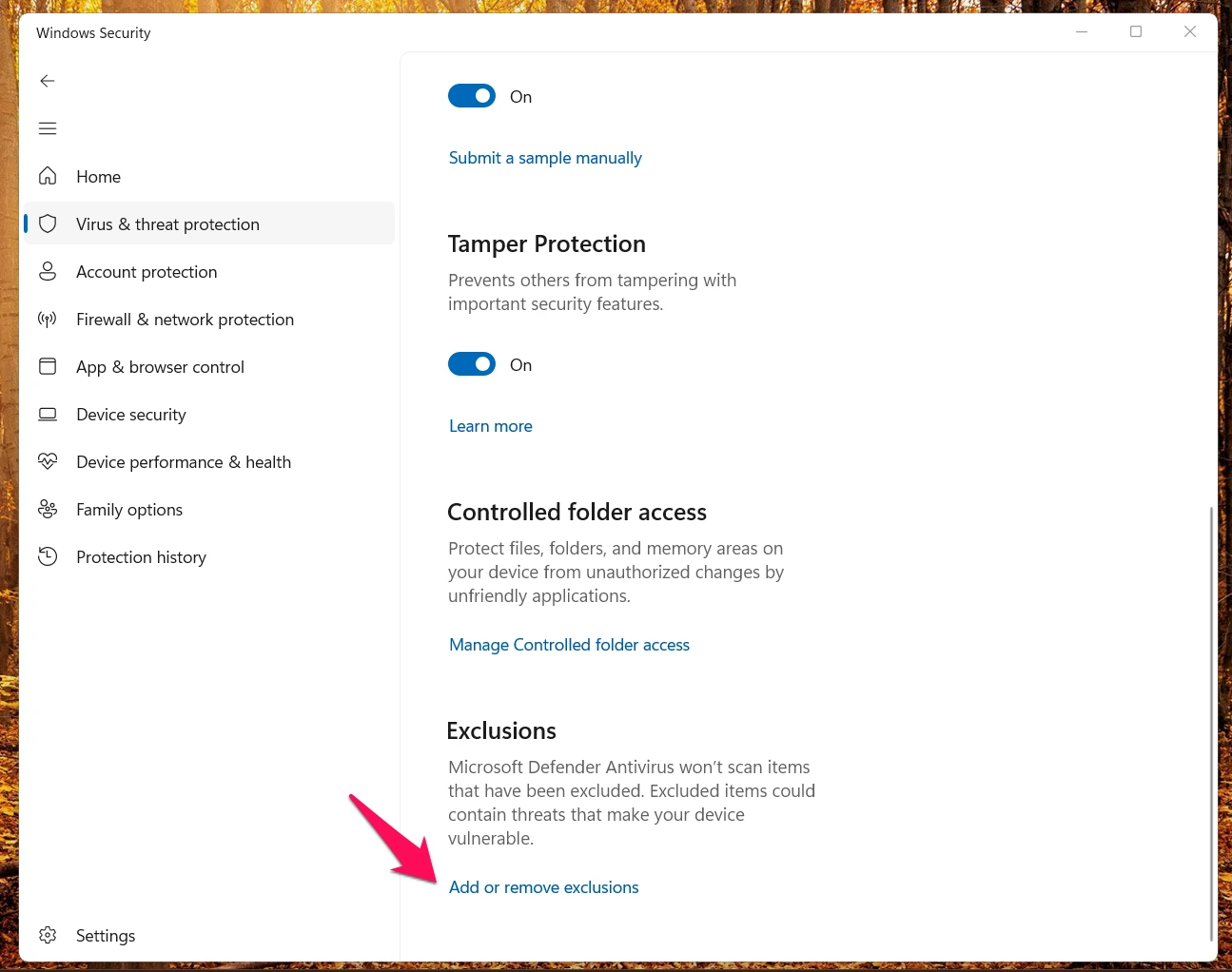Image resolution: width=1232 pixels, height=972 pixels.
Task: Click Add or remove exclusions link
Action: click(x=544, y=887)
